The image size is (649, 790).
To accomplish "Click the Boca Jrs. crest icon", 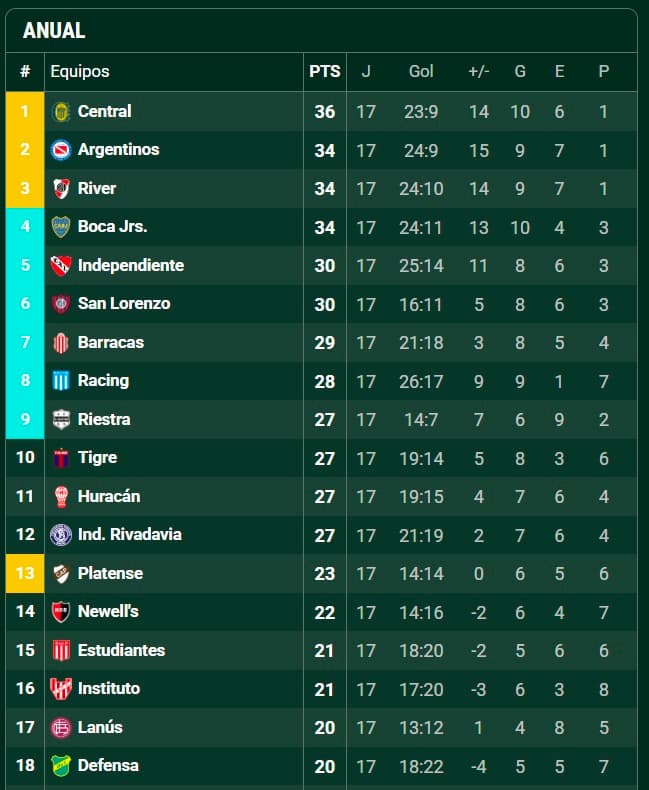I will click(61, 227).
